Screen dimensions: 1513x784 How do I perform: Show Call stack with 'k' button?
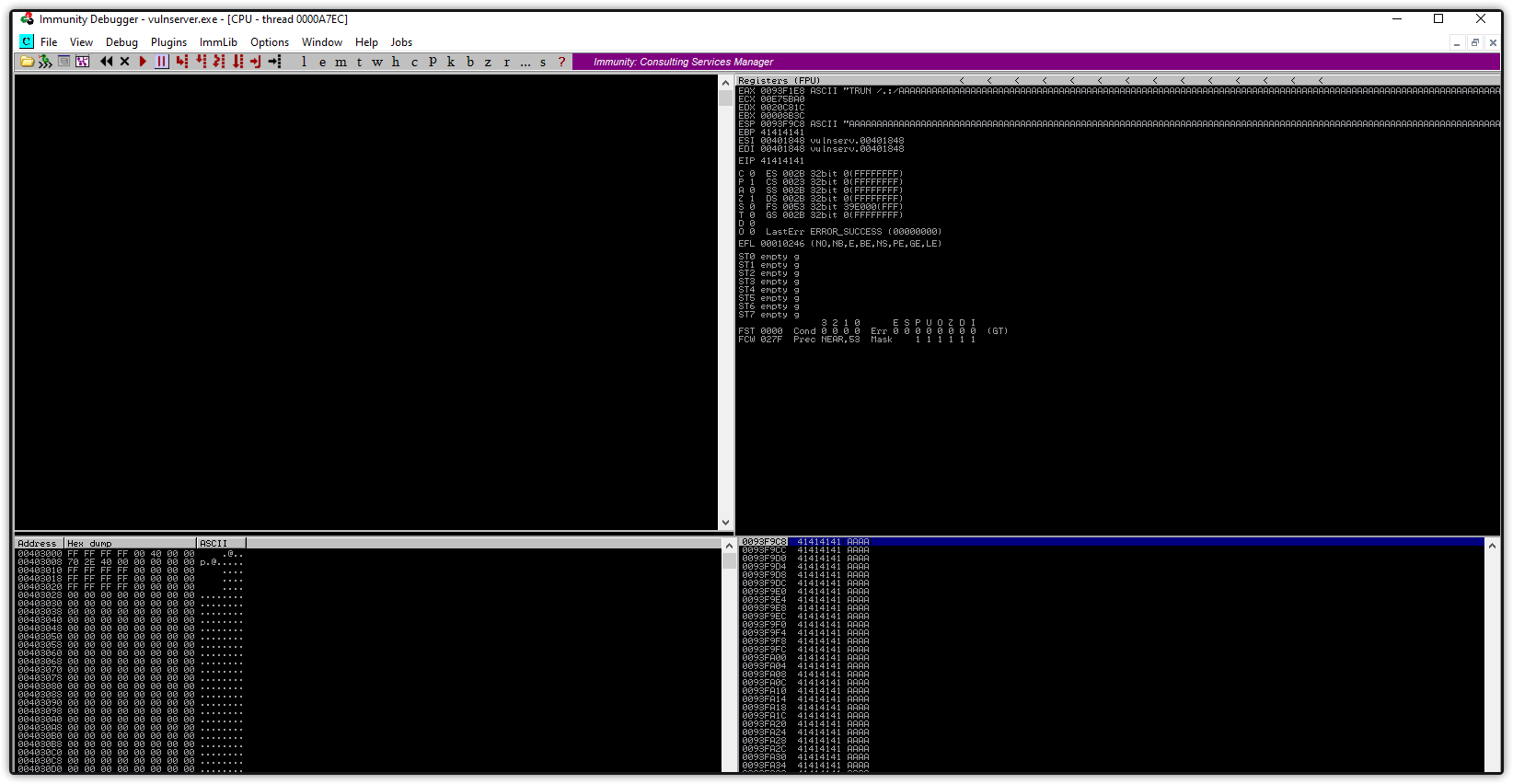coord(451,62)
